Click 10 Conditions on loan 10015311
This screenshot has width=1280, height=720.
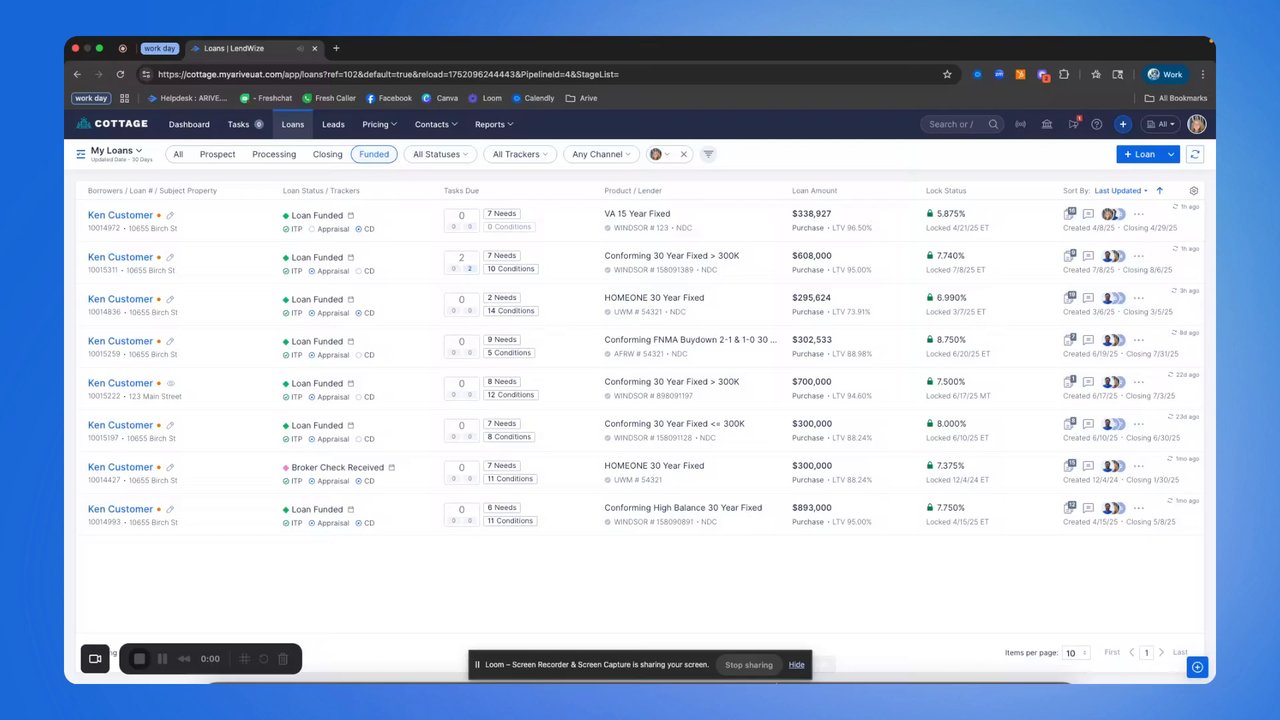[510, 269]
